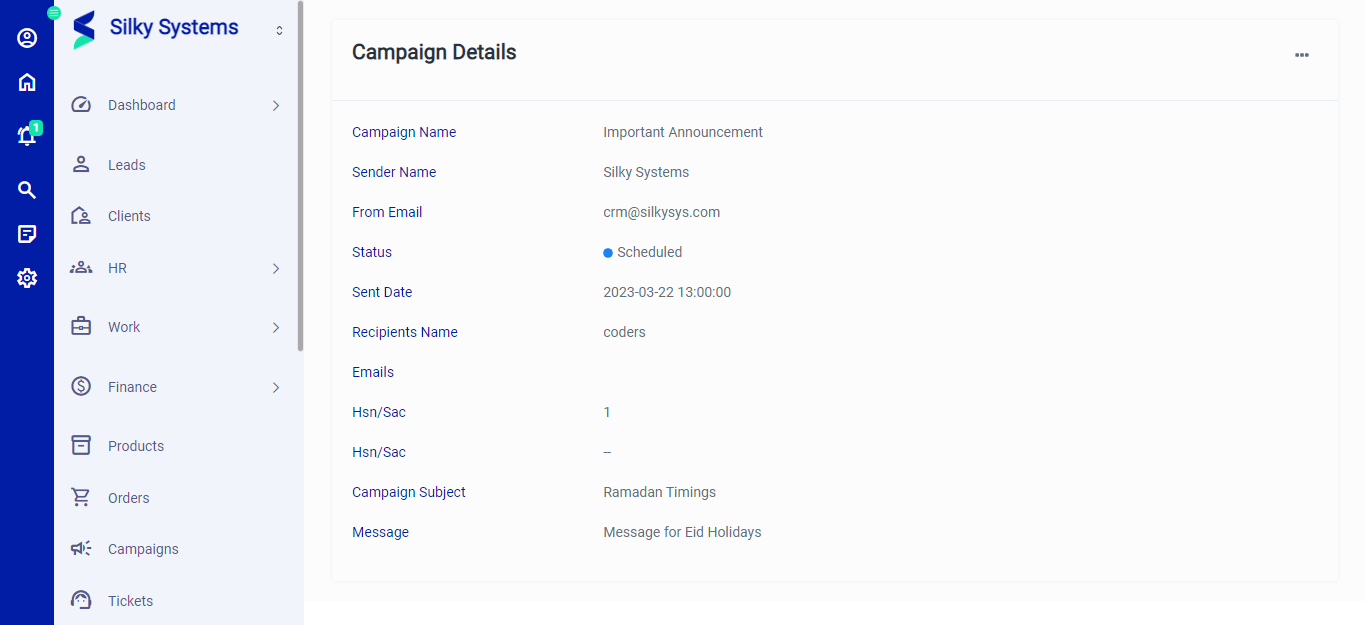Click the search magnifier icon
This screenshot has height=625, width=1366.
point(26,189)
